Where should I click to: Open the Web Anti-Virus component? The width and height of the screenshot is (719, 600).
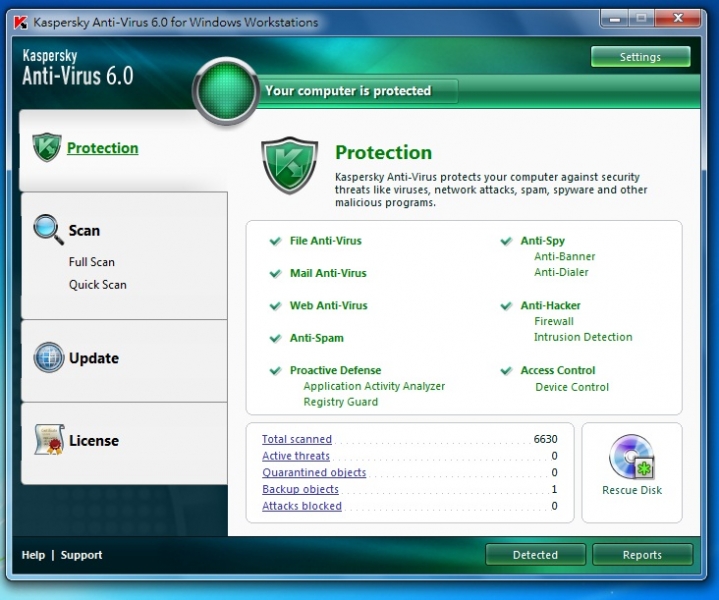(328, 306)
